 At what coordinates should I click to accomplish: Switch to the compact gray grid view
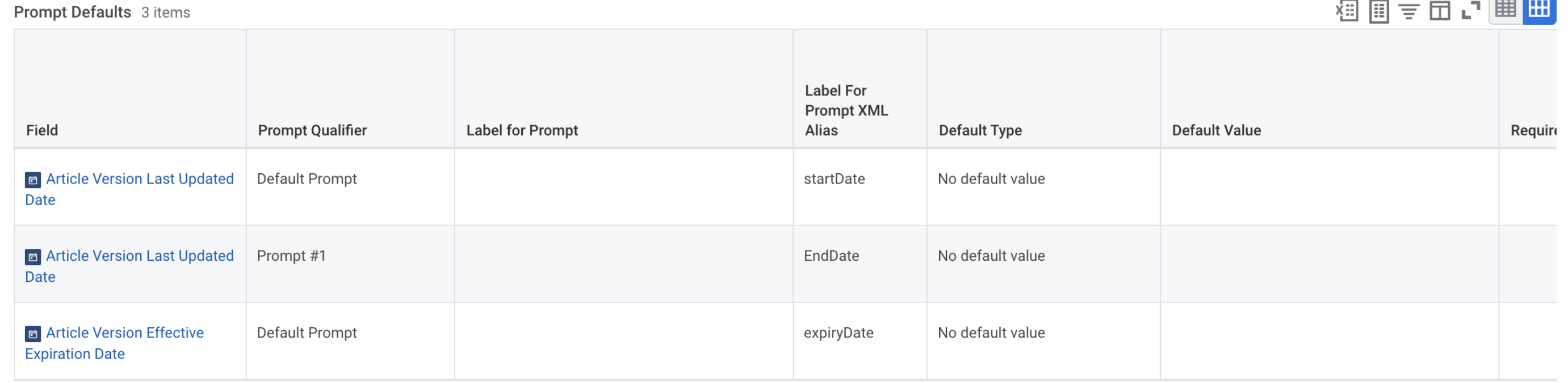[x=1506, y=10]
